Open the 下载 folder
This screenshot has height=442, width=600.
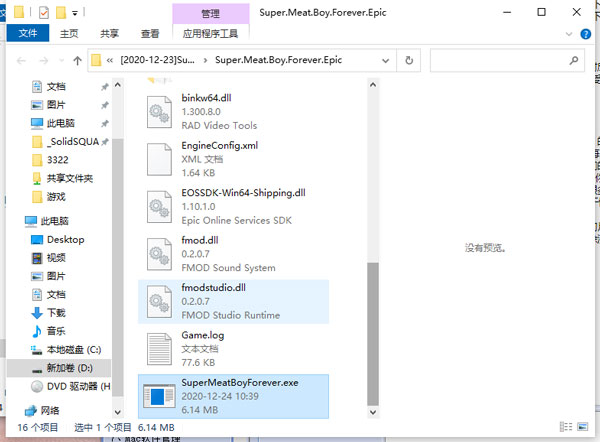pos(56,313)
